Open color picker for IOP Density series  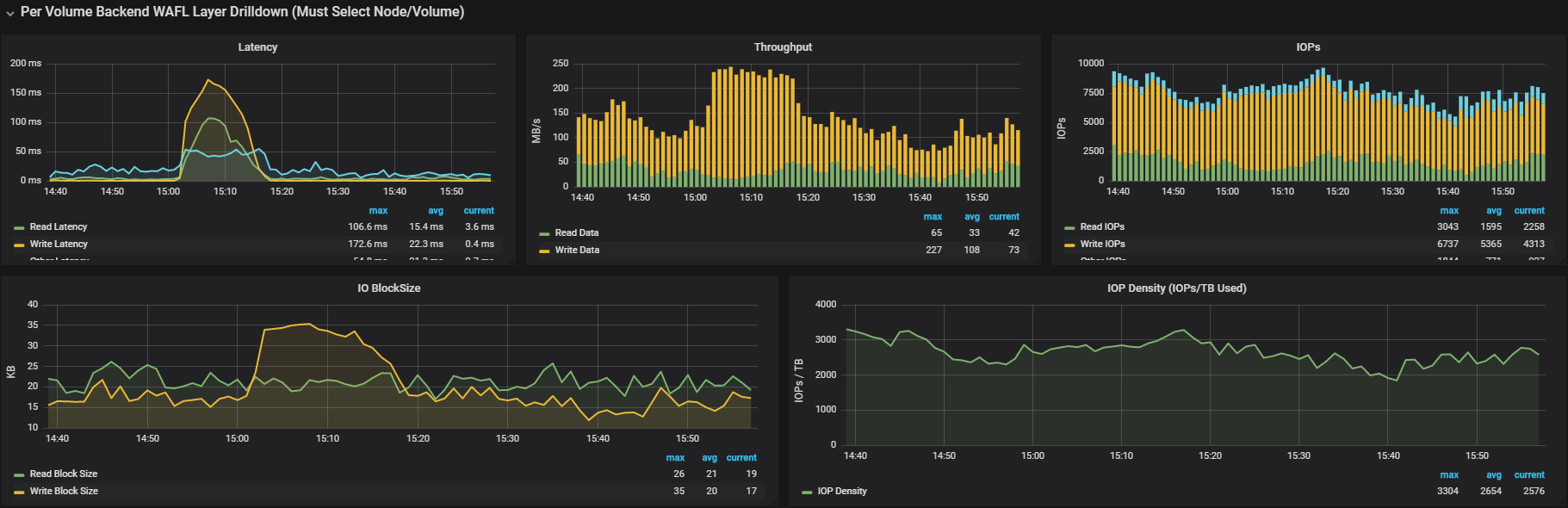pyautogui.click(x=807, y=493)
